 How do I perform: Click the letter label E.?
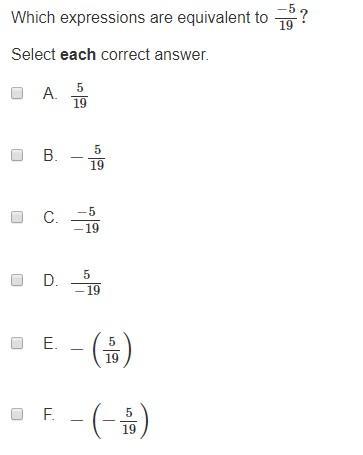click(x=50, y=343)
